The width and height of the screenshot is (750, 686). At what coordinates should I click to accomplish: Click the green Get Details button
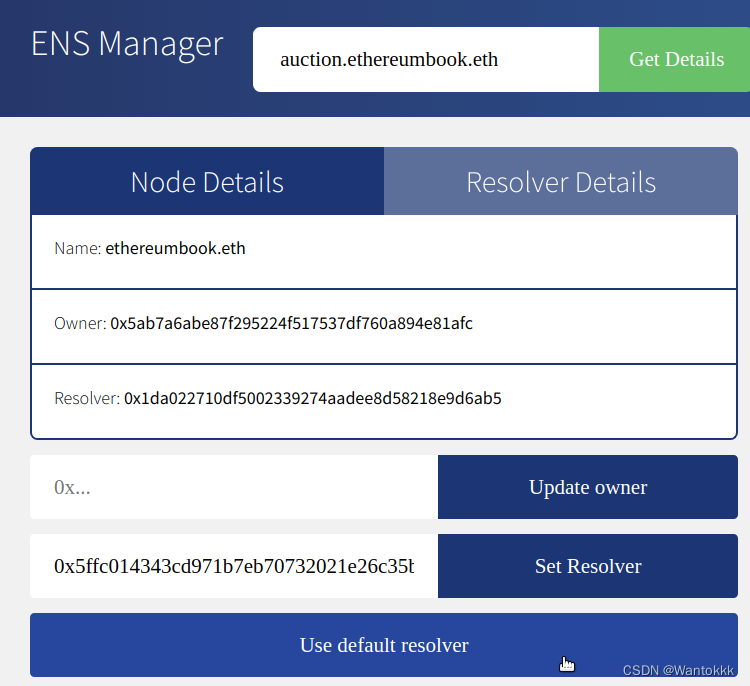(x=675, y=59)
